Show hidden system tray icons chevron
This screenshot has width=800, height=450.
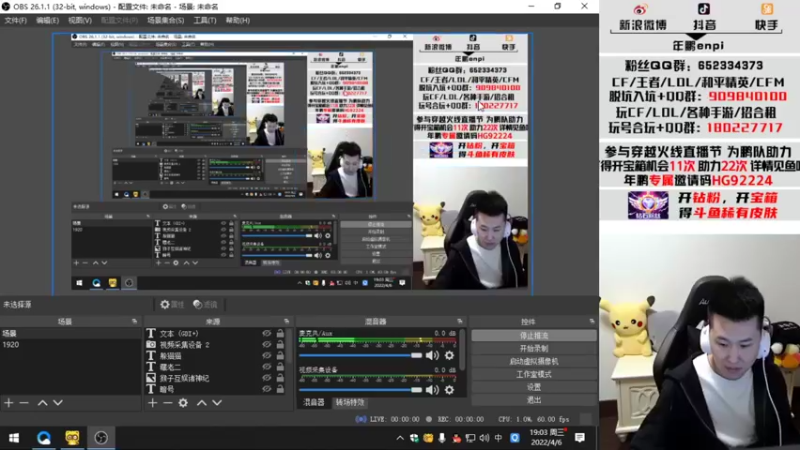[400, 438]
